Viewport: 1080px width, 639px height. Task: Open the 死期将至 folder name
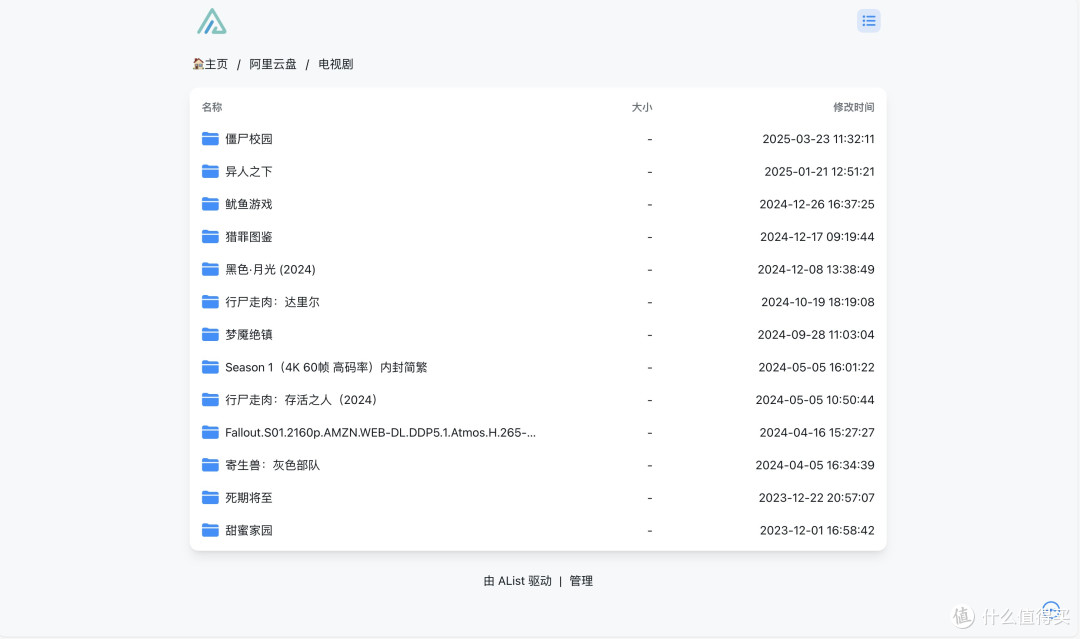249,497
